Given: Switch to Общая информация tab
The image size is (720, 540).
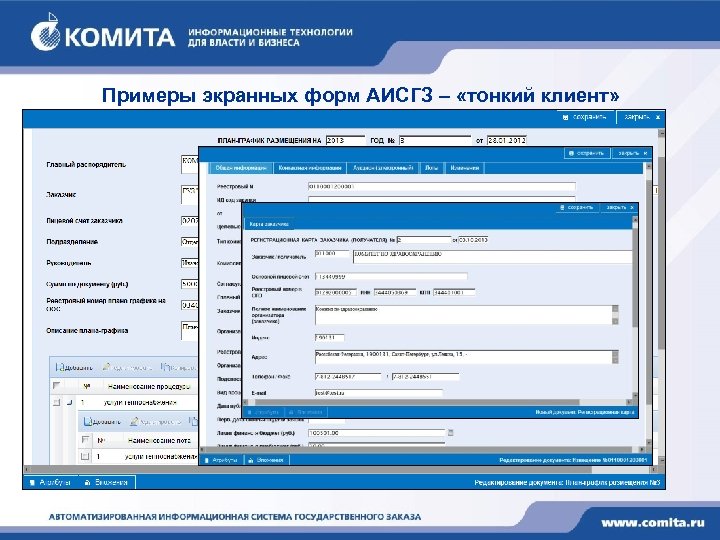Looking at the screenshot, I should coord(241,168).
